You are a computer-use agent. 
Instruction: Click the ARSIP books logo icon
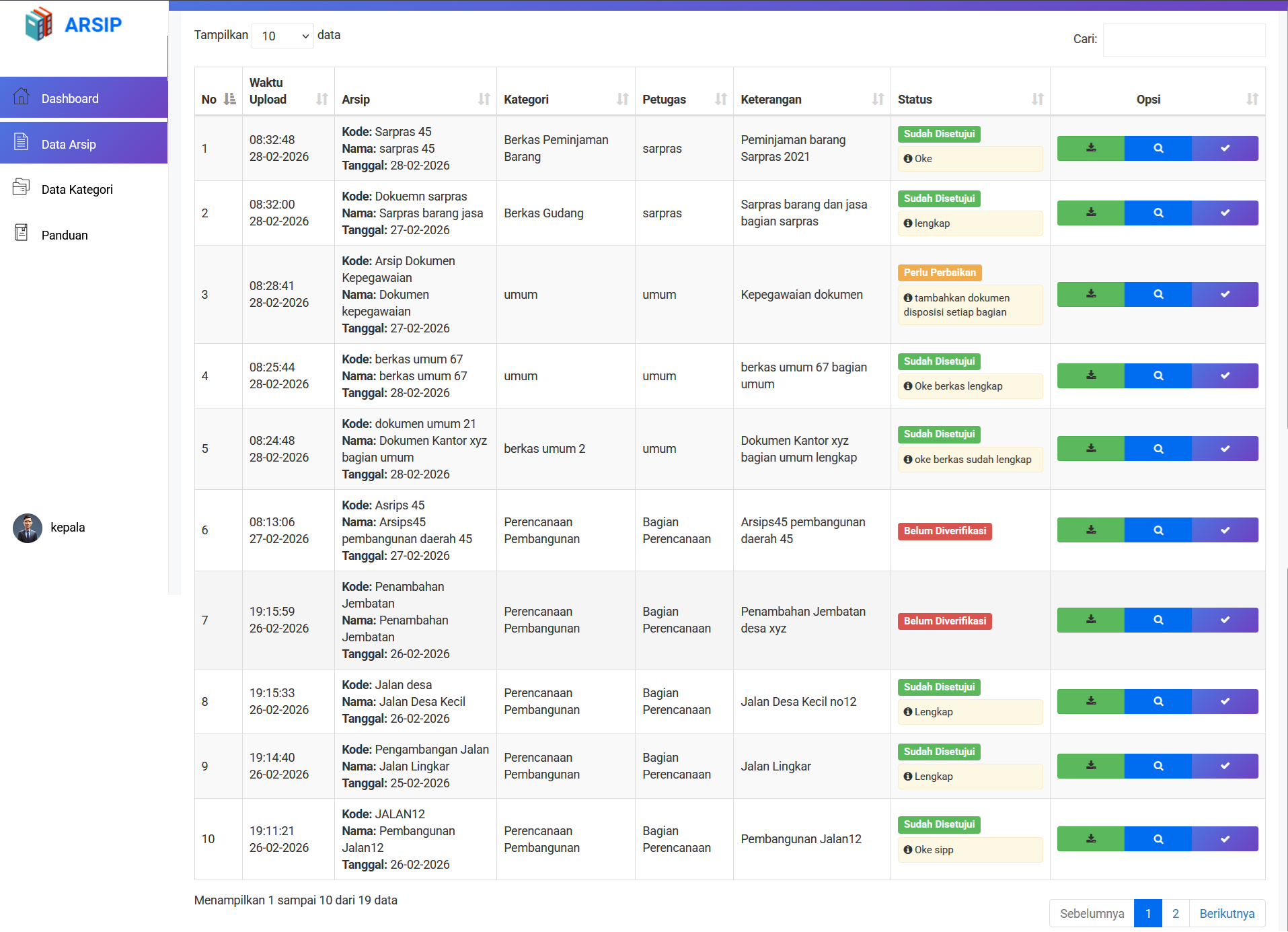tap(38, 24)
